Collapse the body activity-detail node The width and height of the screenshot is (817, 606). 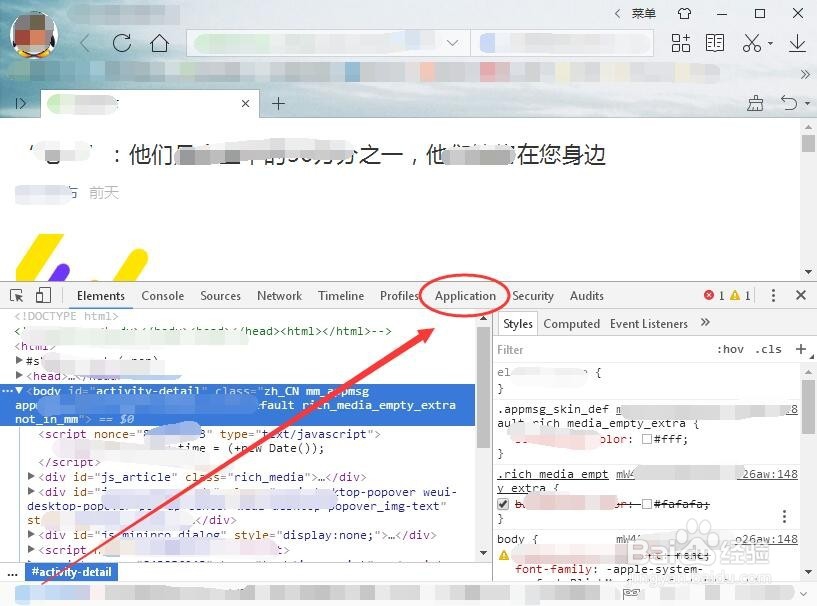click(19, 390)
